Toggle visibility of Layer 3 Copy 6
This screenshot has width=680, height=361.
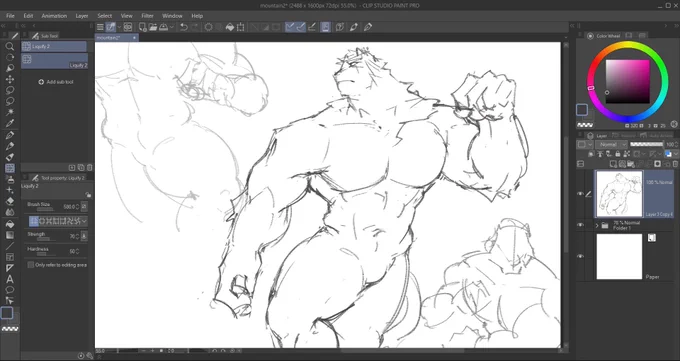coord(580,194)
